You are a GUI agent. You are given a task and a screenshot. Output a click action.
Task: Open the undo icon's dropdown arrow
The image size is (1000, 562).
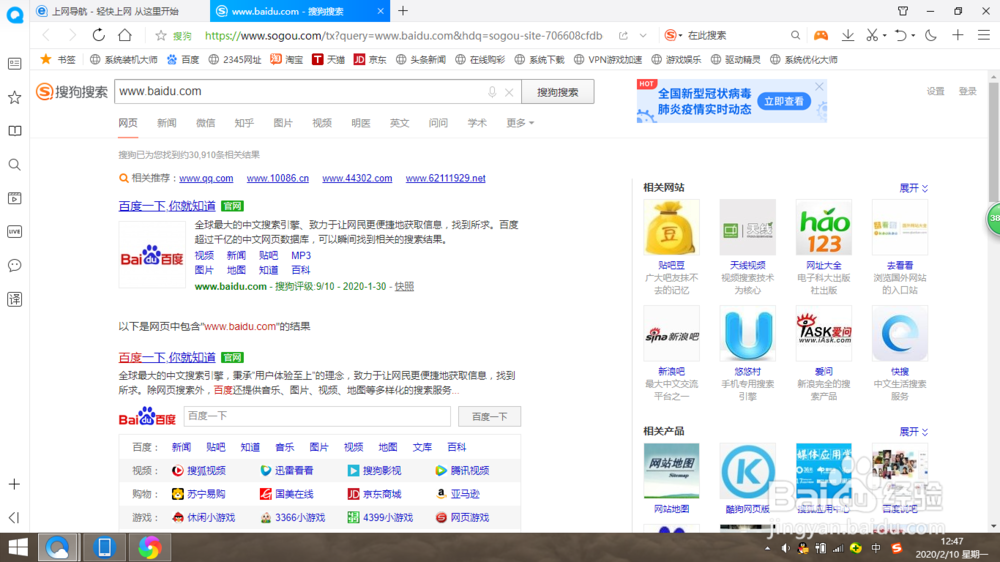pyautogui.click(x=913, y=36)
